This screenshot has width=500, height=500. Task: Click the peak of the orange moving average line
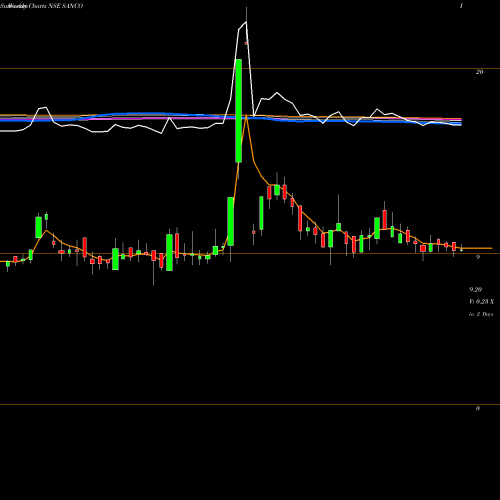tap(246, 115)
